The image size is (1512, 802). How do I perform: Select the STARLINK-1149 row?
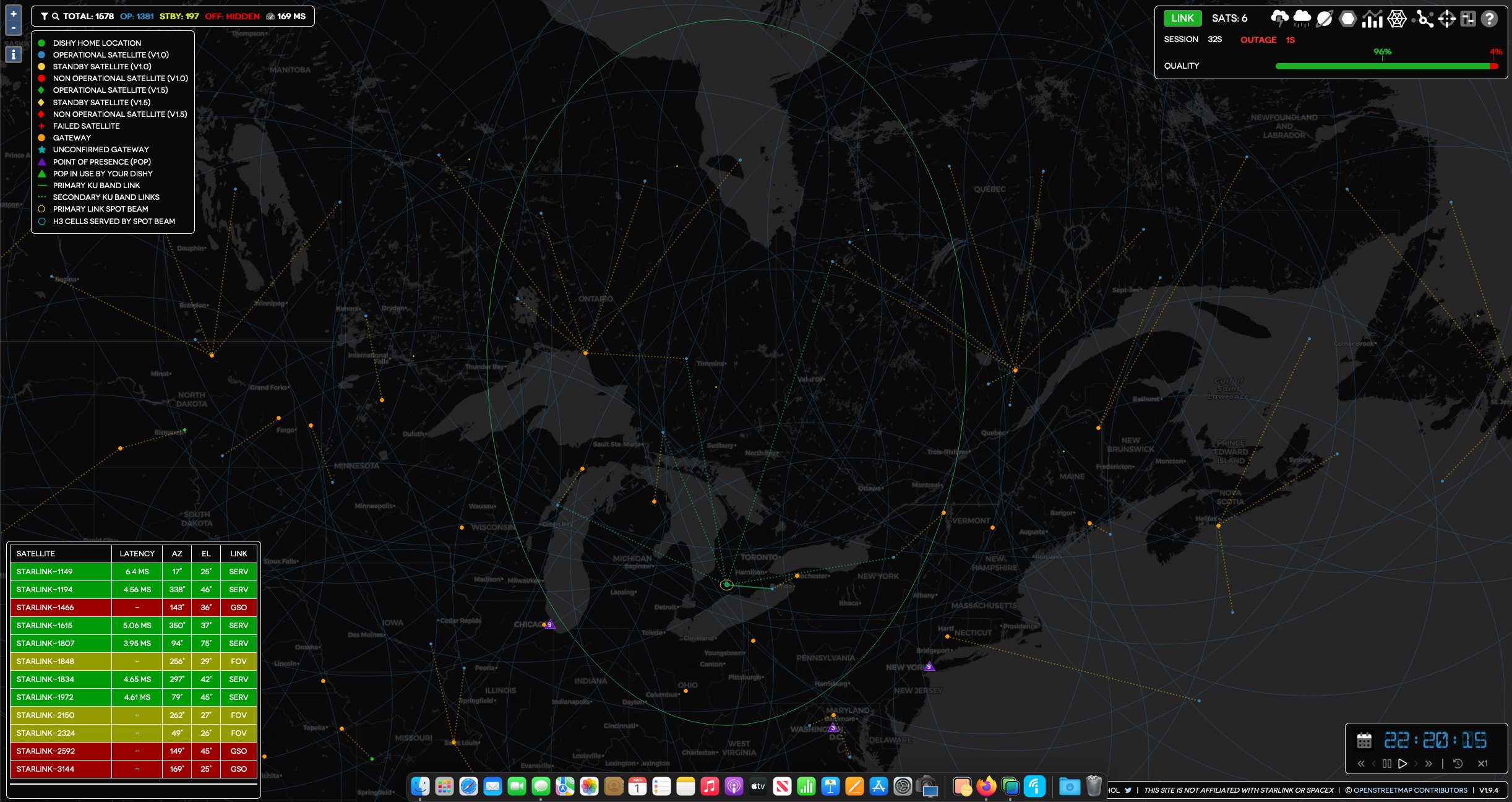134,572
